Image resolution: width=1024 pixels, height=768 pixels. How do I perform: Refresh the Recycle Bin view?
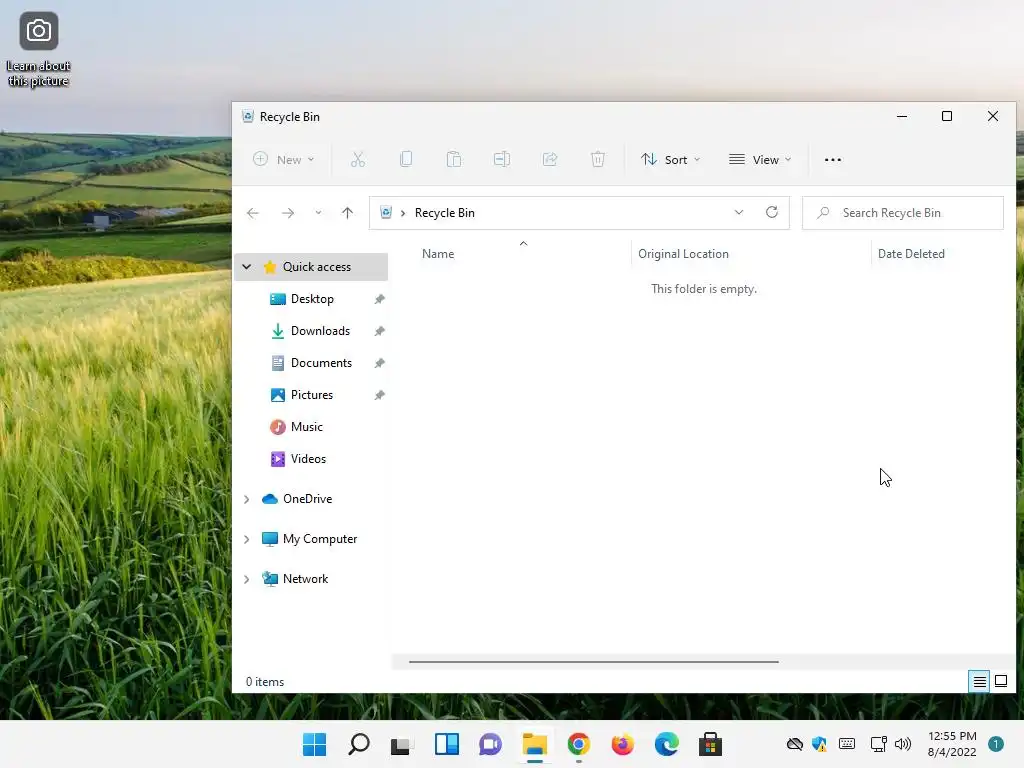[x=772, y=212]
